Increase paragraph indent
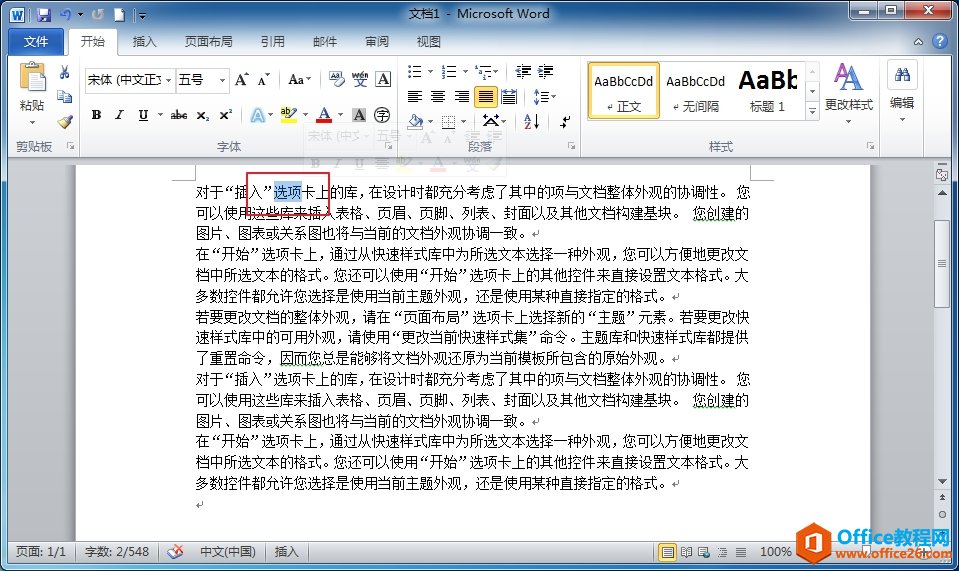 [x=546, y=72]
